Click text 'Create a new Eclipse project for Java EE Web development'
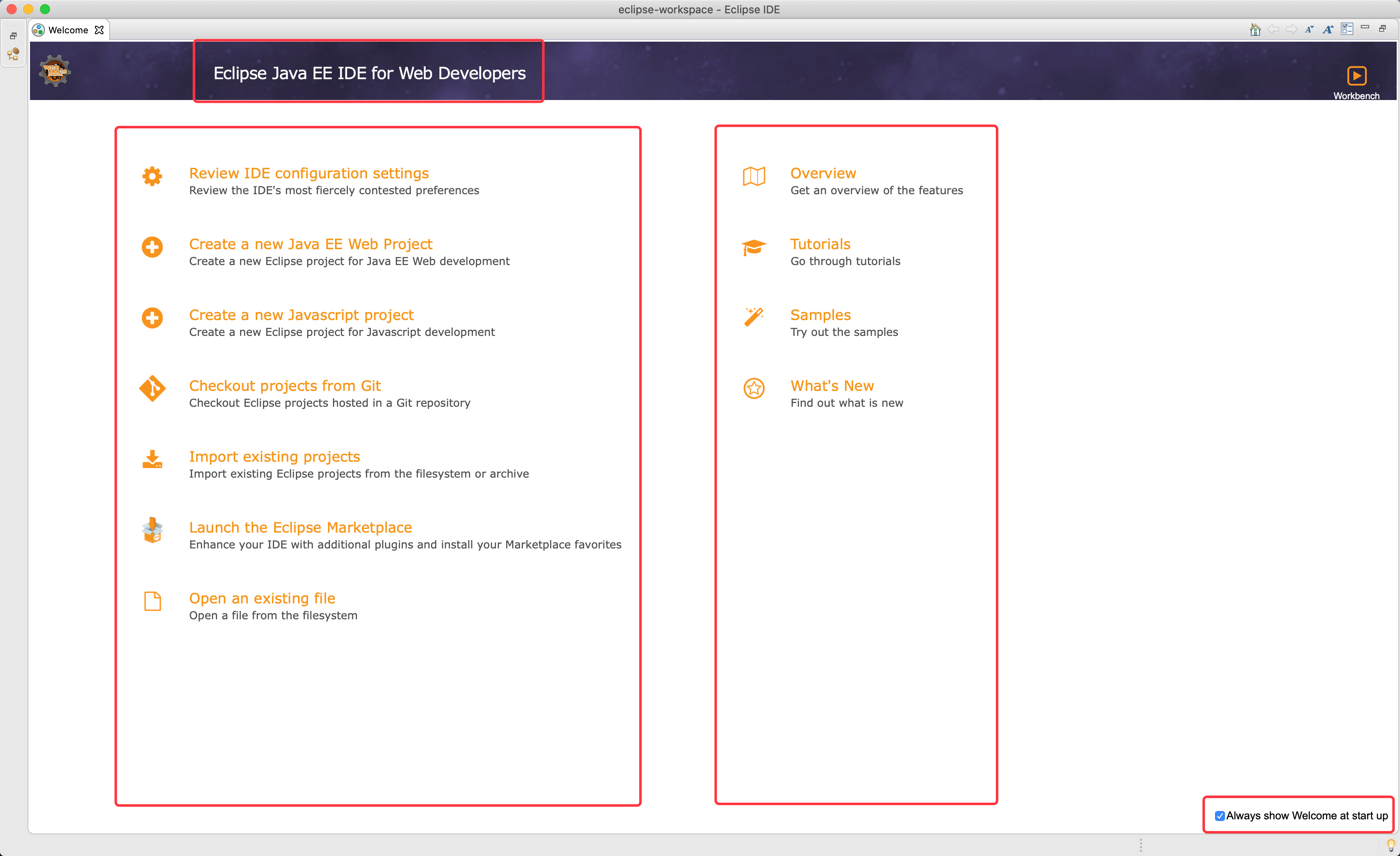1400x856 pixels. click(350, 261)
